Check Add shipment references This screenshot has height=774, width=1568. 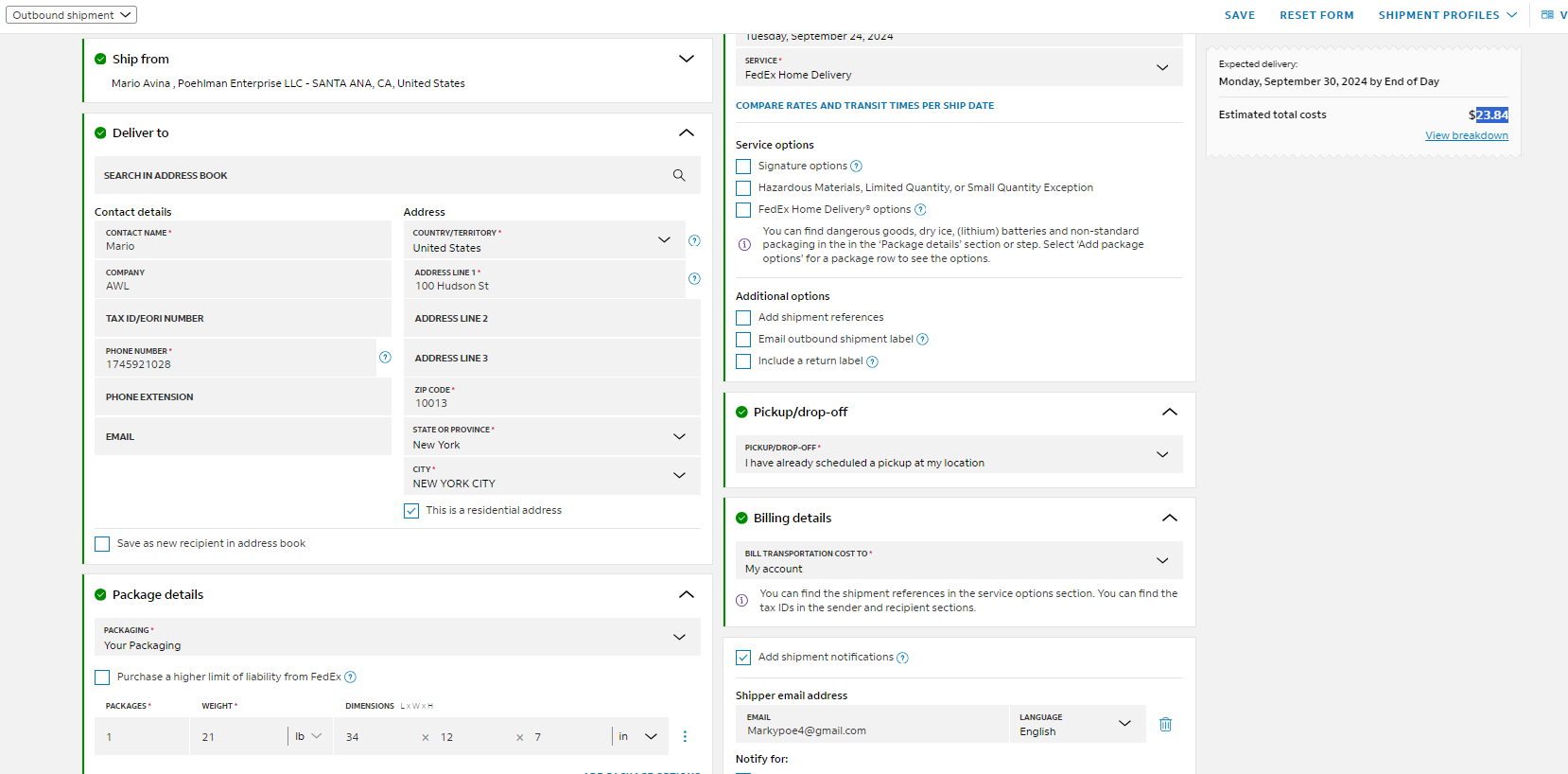coord(743,318)
